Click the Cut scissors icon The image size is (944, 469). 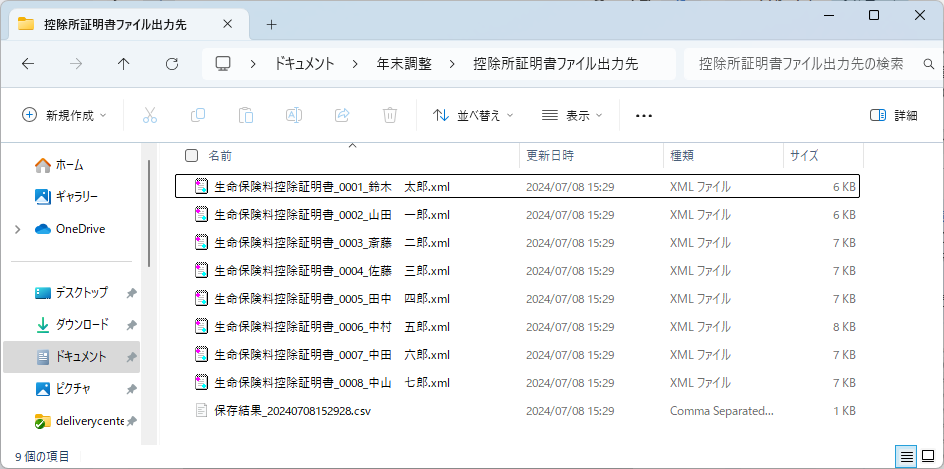tap(150, 115)
